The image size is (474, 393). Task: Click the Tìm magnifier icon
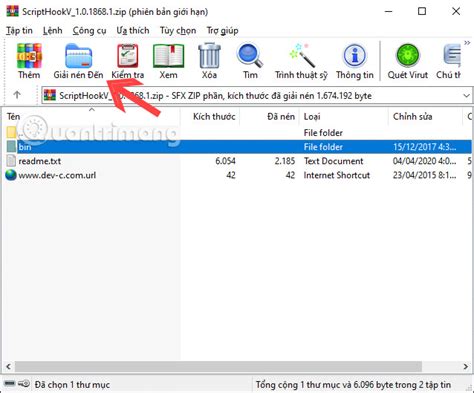pos(250,55)
